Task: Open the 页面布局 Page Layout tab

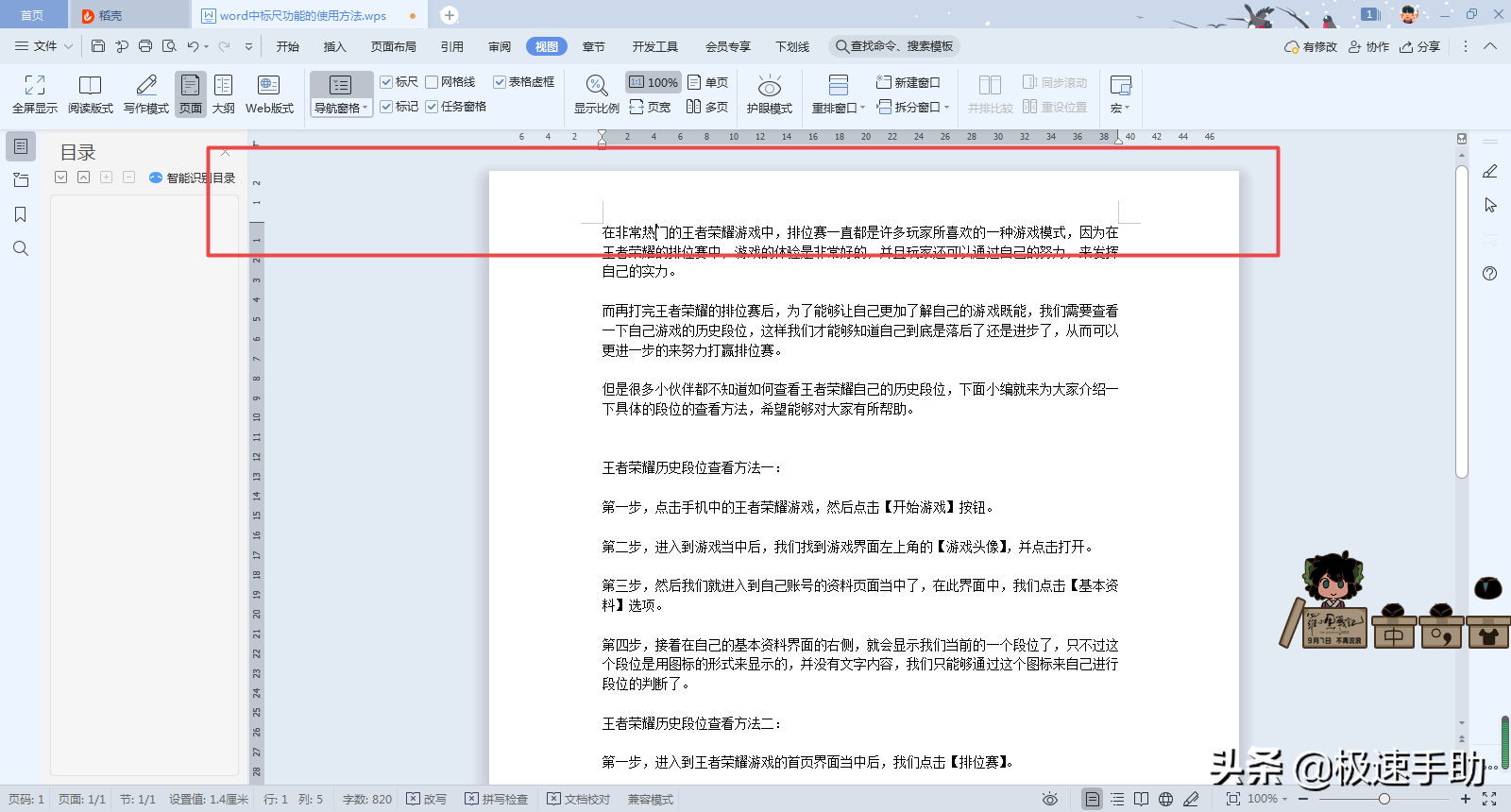Action: pyautogui.click(x=394, y=46)
